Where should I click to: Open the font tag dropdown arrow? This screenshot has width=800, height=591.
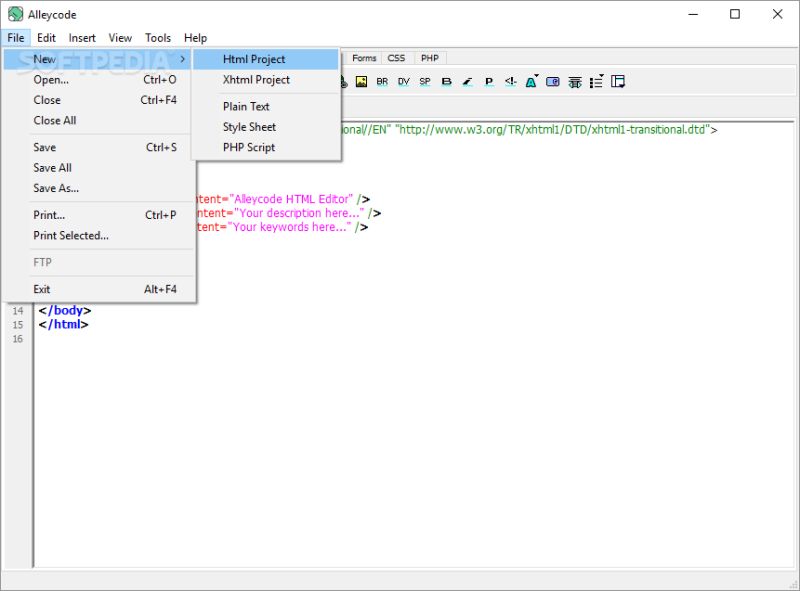pyautogui.click(x=537, y=76)
